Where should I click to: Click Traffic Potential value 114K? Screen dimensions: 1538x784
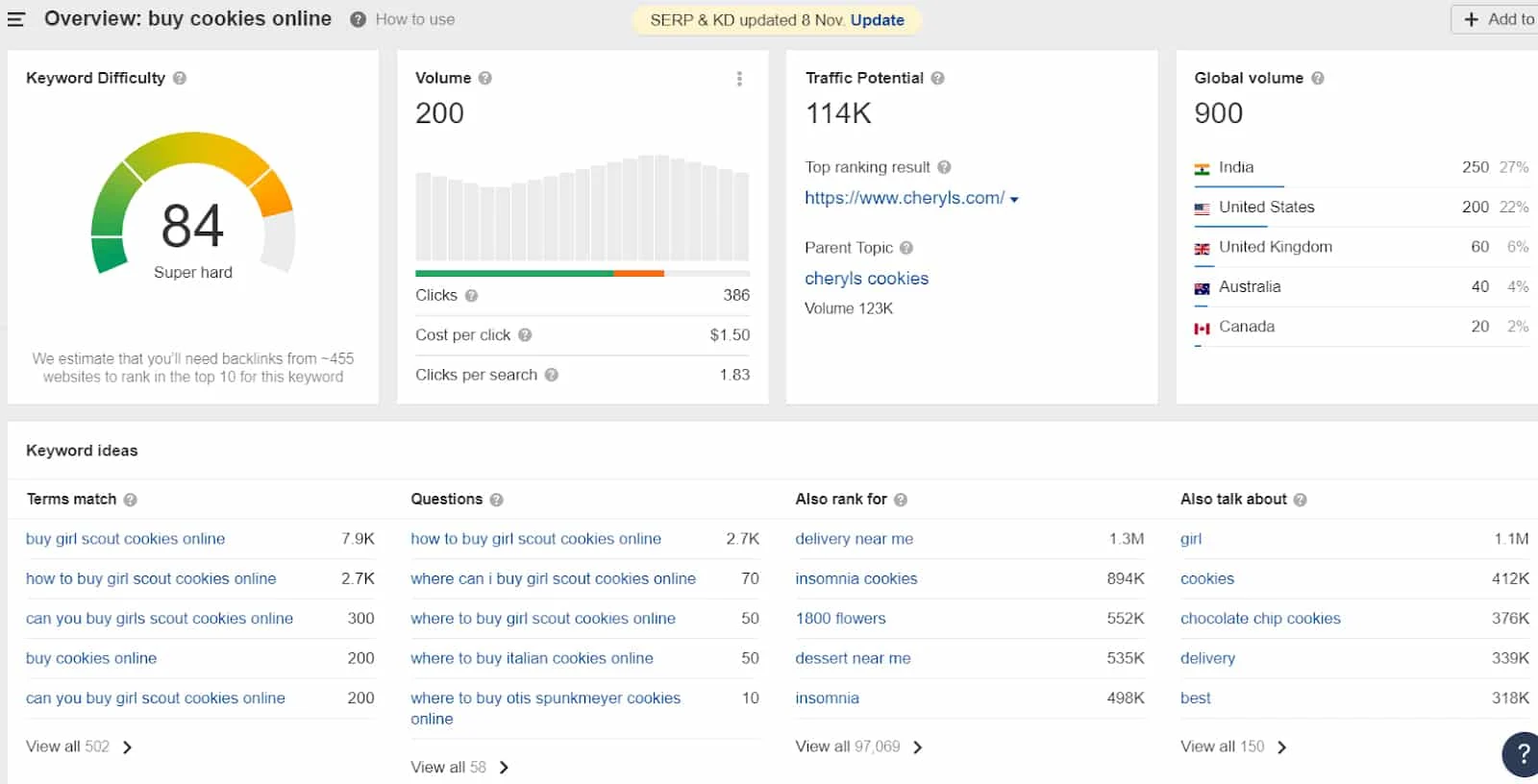[838, 113]
